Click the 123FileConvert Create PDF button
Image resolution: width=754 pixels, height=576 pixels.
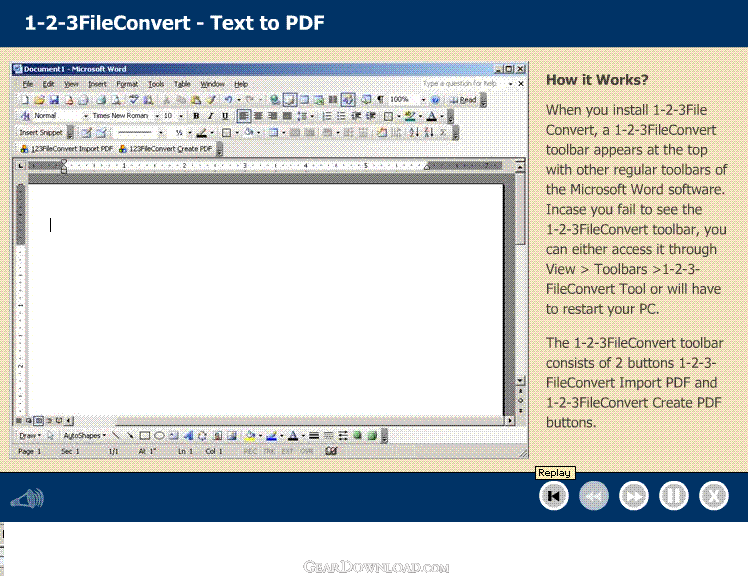coord(165,149)
